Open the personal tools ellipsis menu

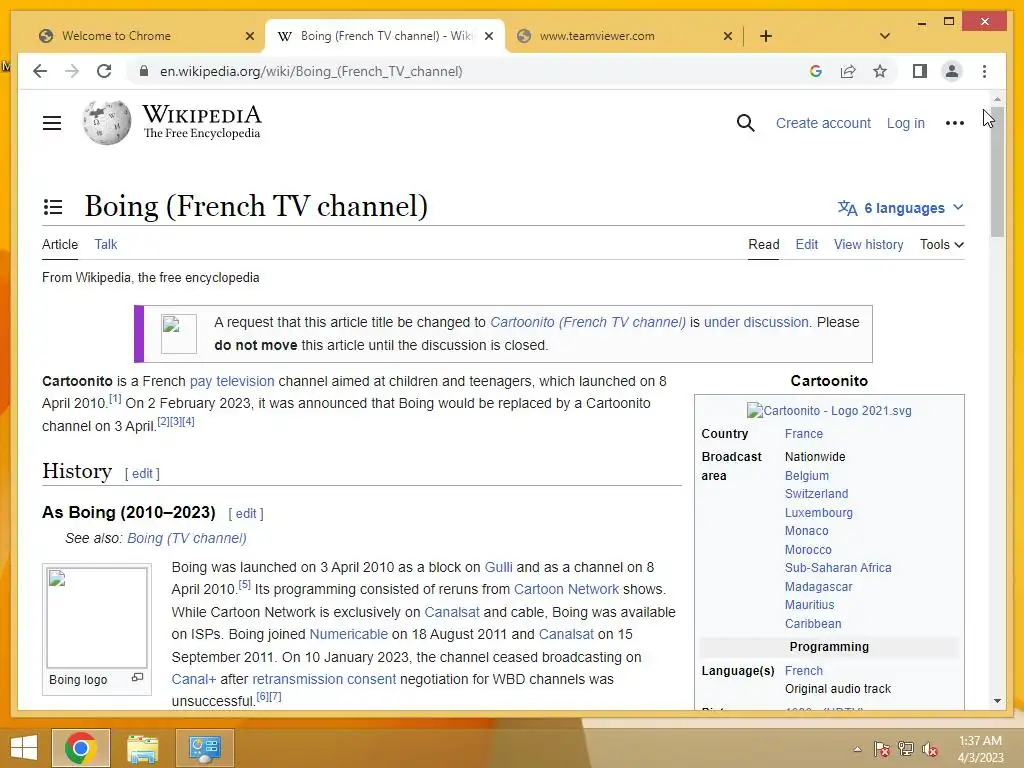click(955, 123)
